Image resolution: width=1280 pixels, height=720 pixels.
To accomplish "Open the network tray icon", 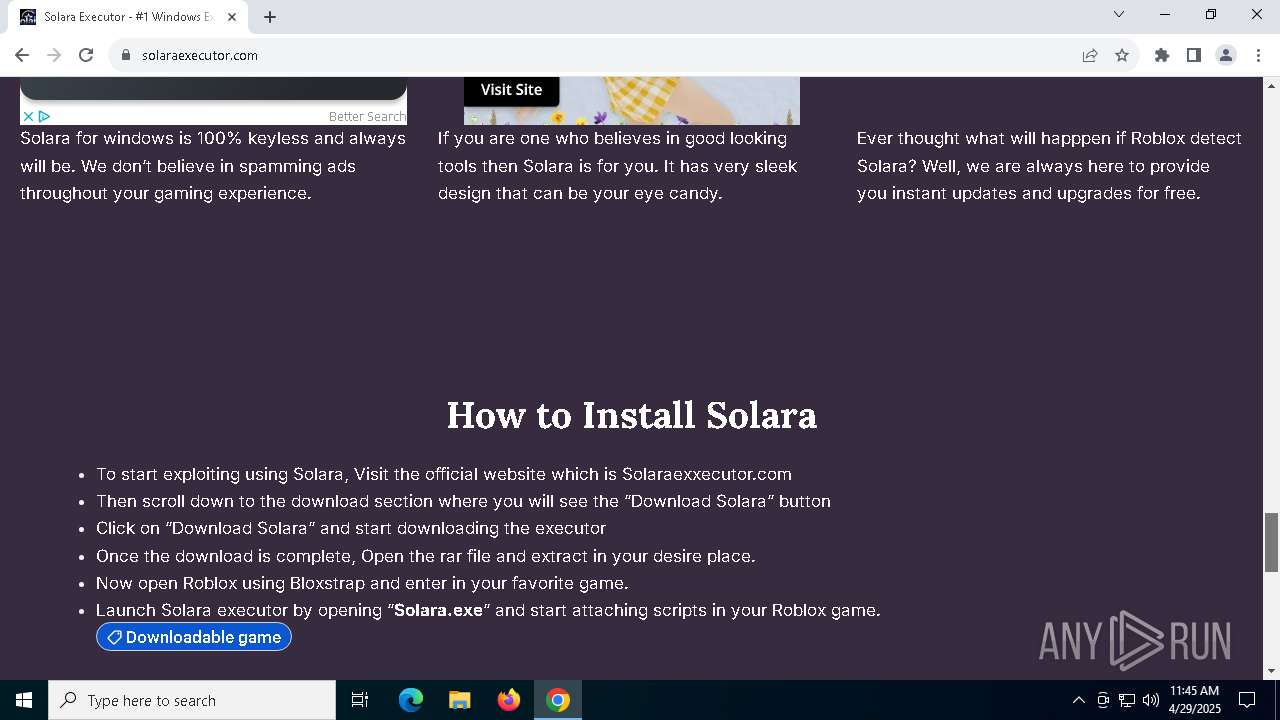I will tap(1127, 700).
